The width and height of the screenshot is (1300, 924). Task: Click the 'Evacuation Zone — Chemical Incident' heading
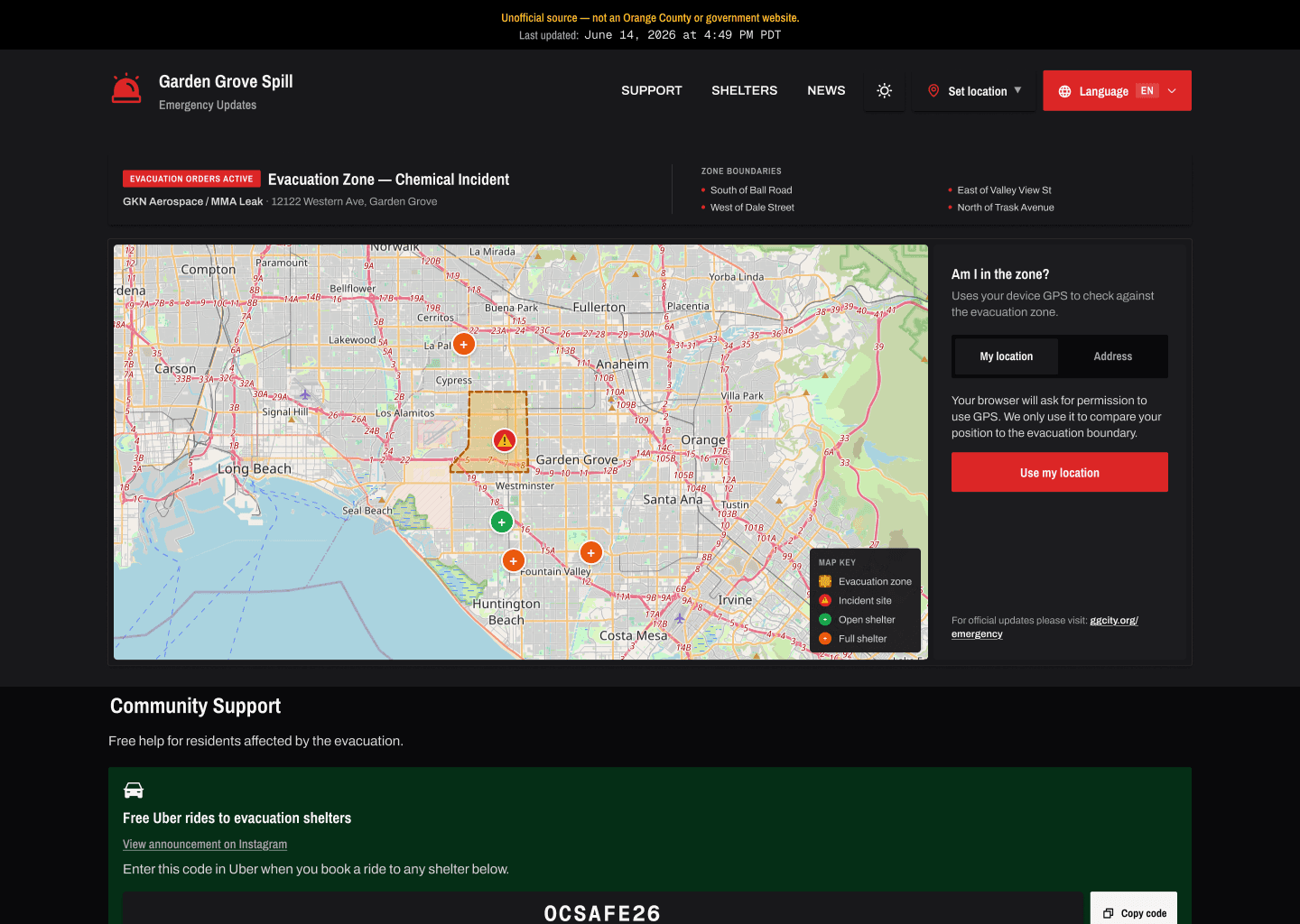point(388,179)
